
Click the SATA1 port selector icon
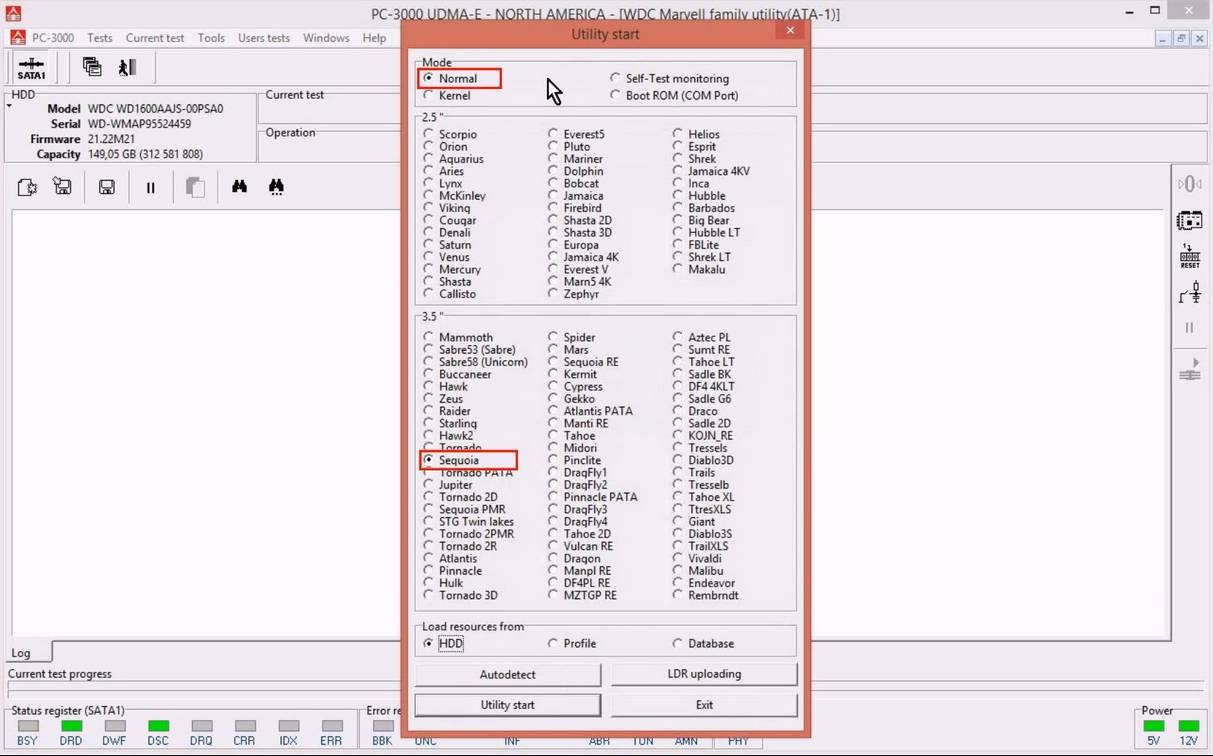tap(31, 68)
